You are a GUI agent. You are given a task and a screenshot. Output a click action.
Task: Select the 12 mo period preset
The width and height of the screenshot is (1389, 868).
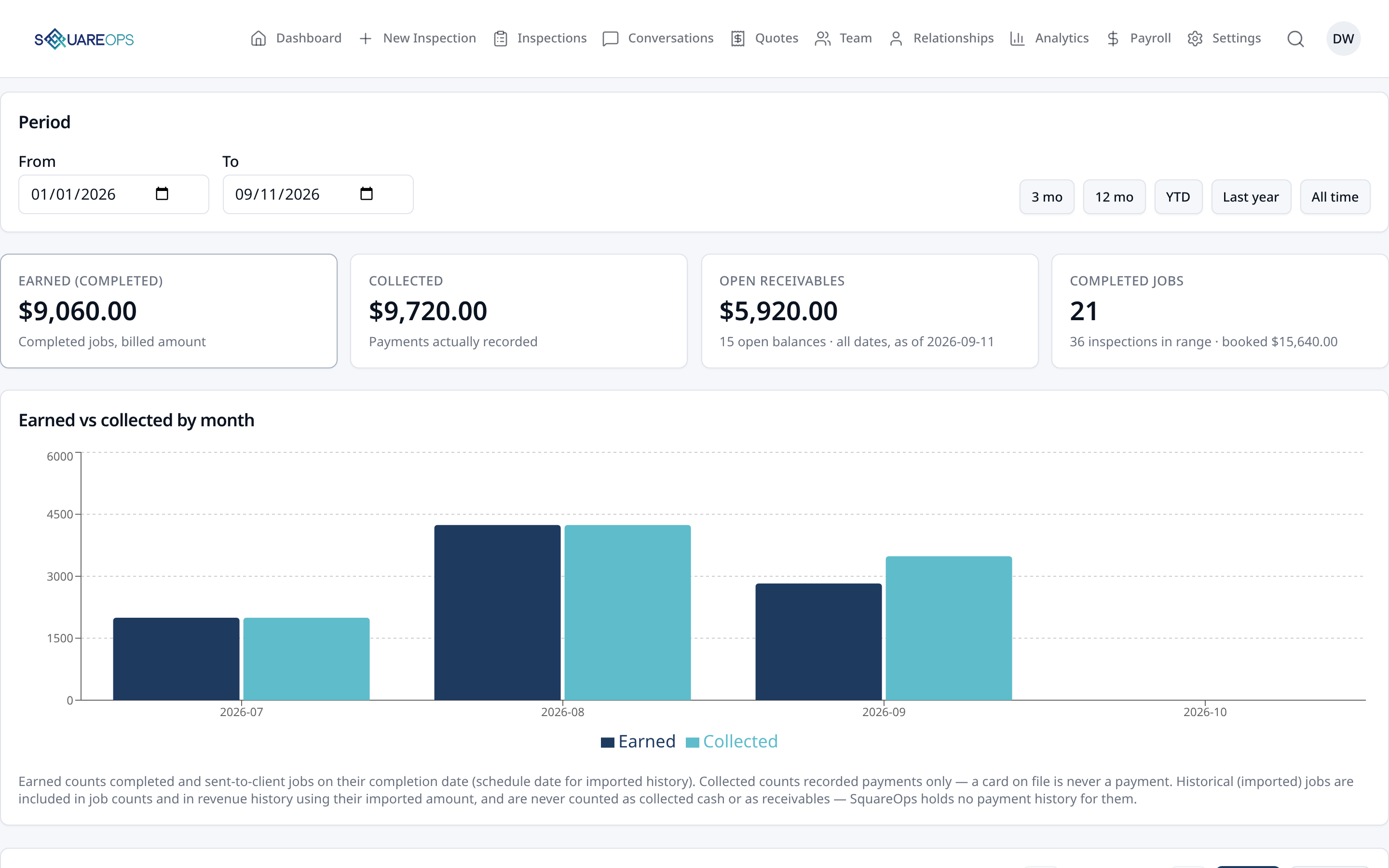[1114, 197]
